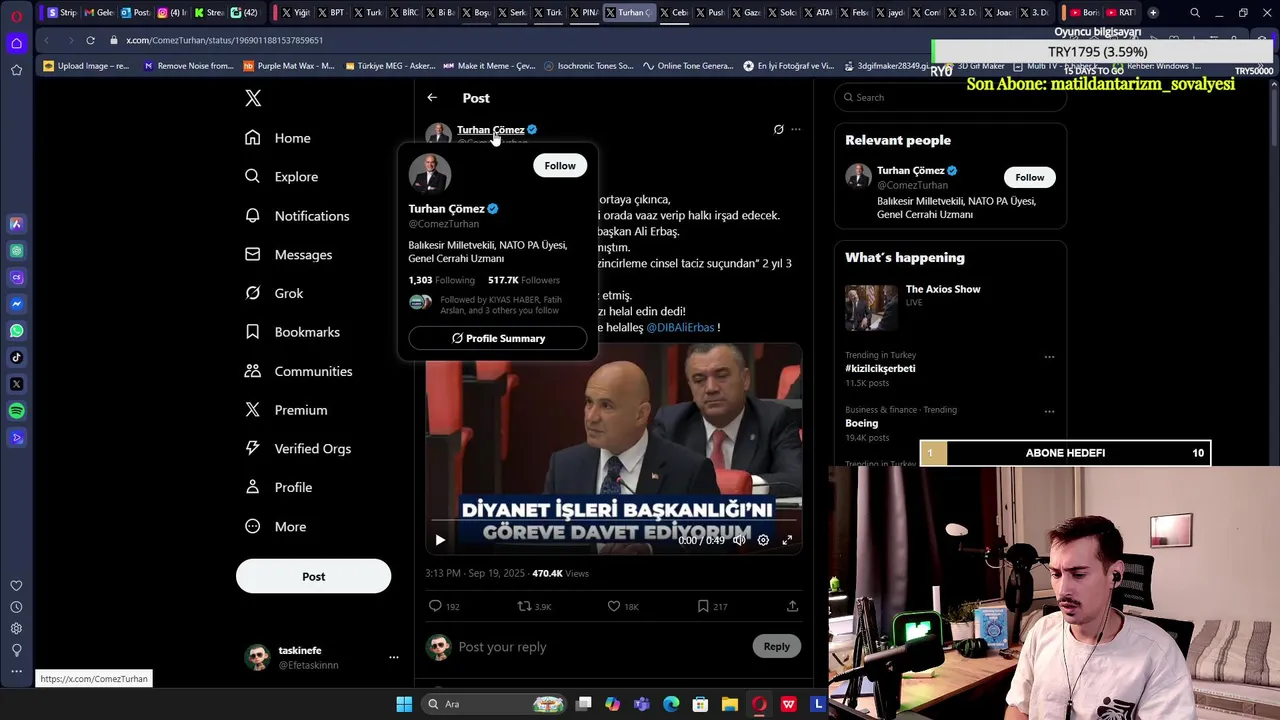
Task: Open WhatsApp in the browser sidebar
Action: tap(16, 331)
